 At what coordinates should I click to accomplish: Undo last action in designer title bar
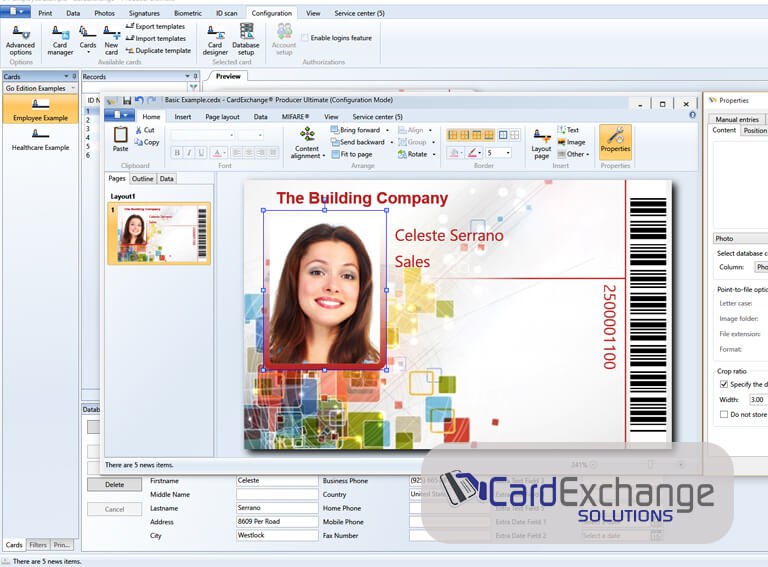coord(139,100)
